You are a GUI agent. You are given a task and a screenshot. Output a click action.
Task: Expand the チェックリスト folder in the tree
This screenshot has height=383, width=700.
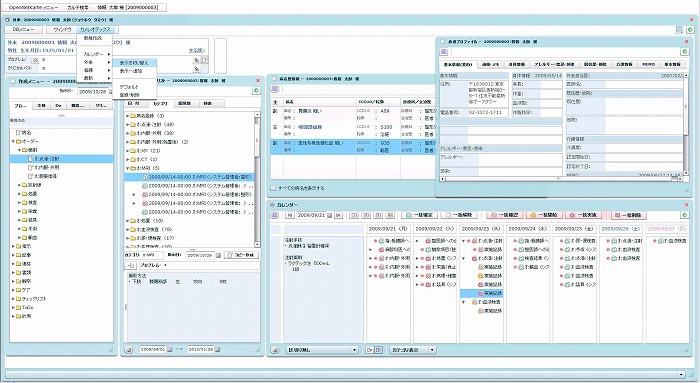pos(13,299)
